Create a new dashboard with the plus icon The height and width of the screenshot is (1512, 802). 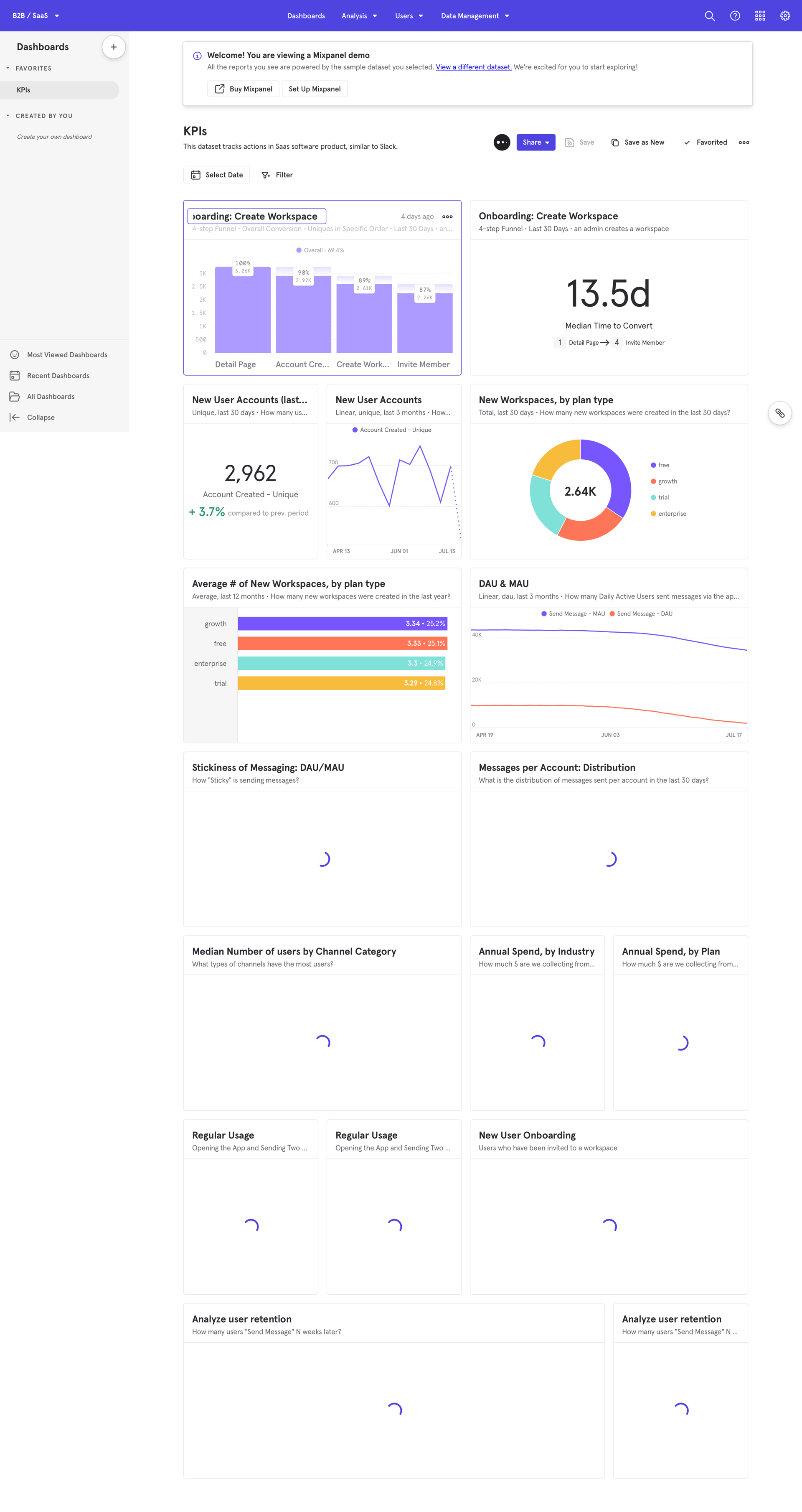113,46
